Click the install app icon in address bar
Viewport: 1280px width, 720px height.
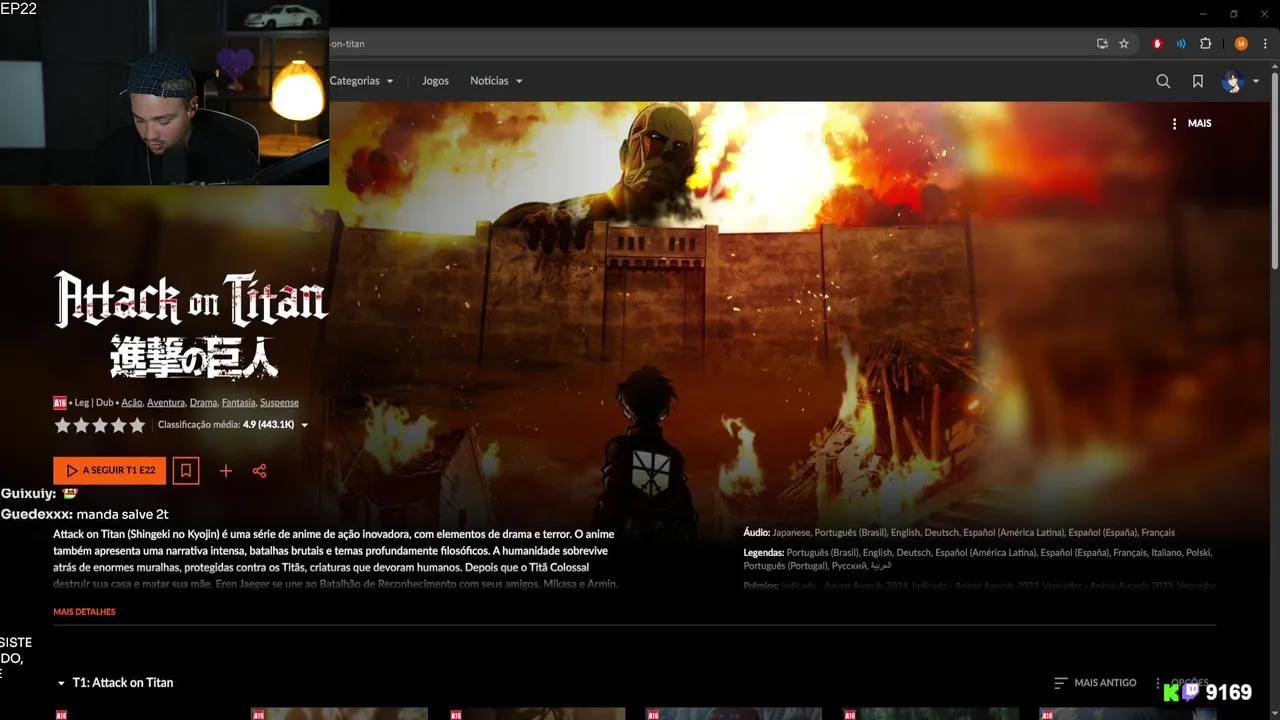[1102, 44]
